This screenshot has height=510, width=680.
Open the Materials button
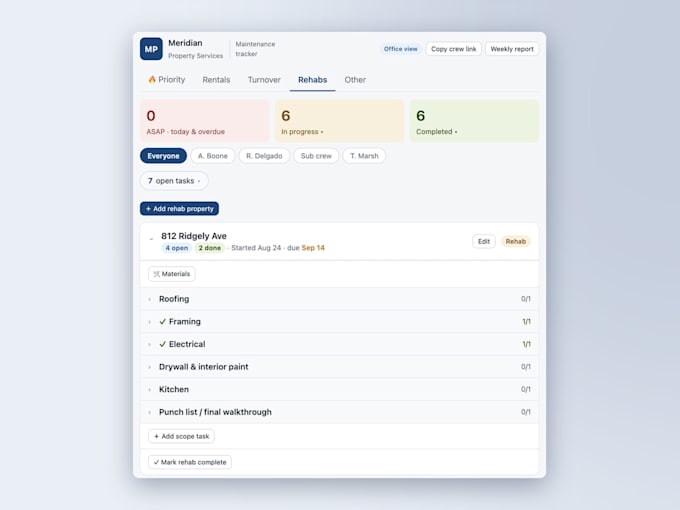(x=172, y=274)
